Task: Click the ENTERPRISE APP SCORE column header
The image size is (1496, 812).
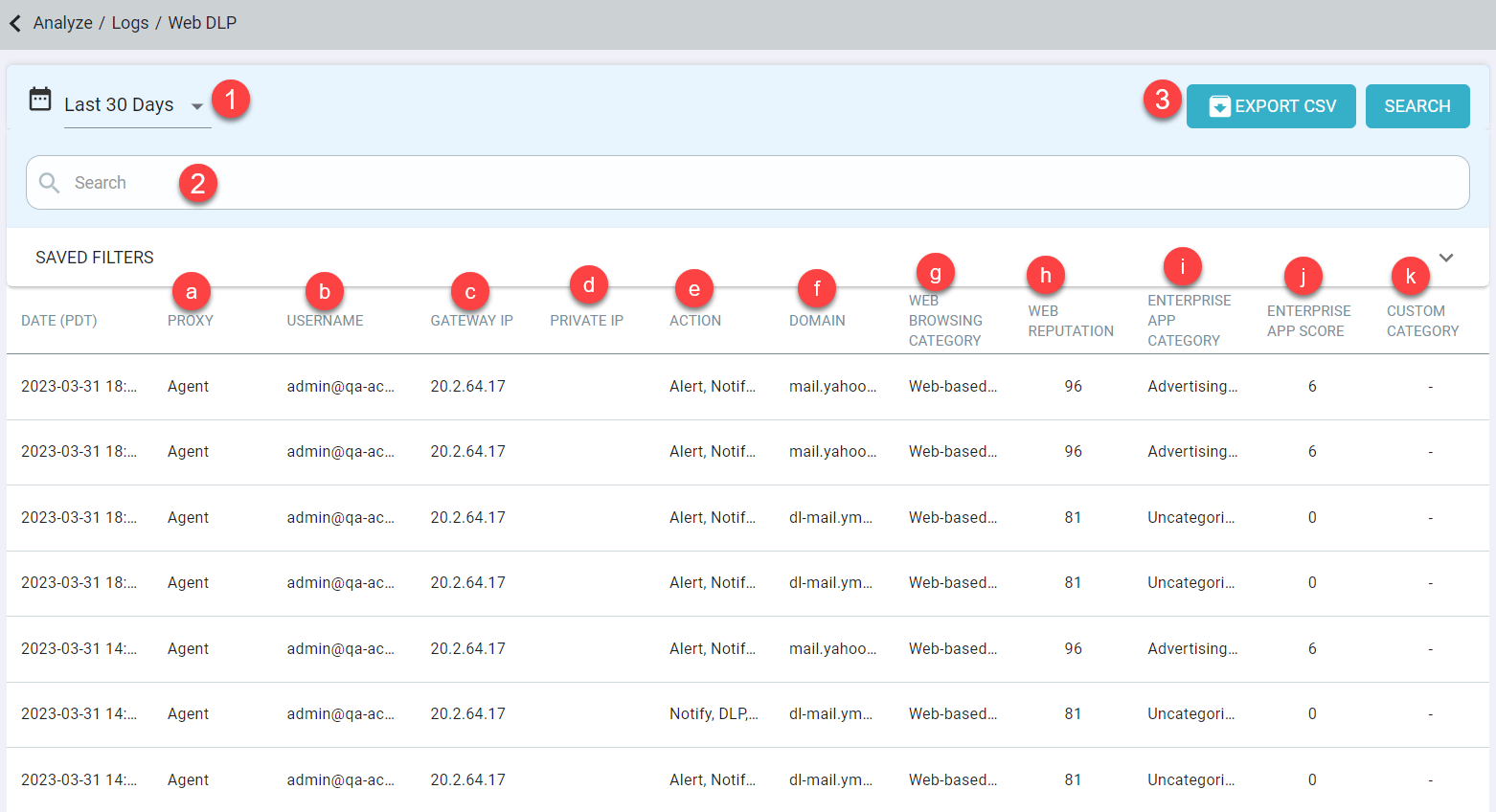Action: (x=1308, y=321)
